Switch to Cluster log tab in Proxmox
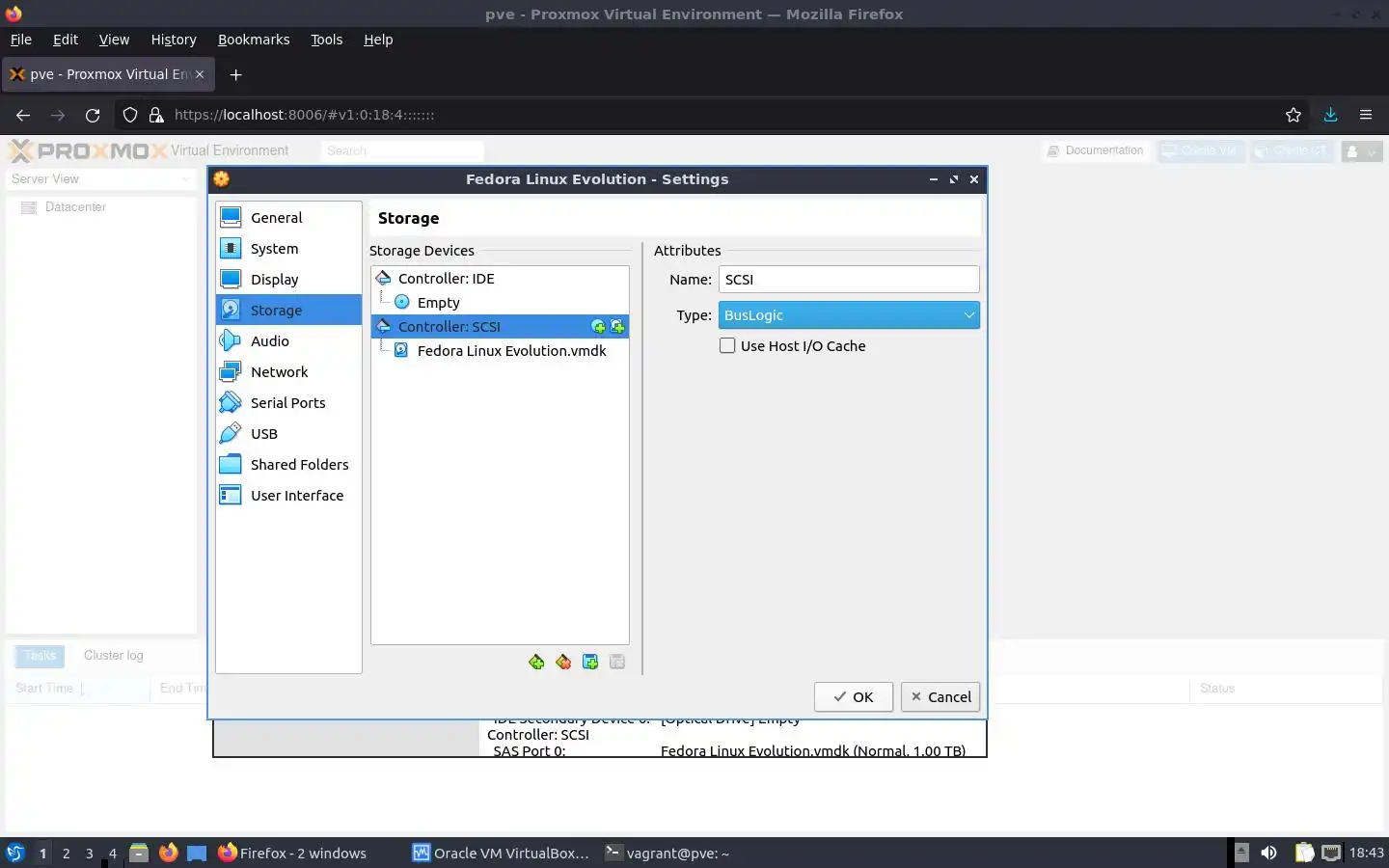Screen dimensions: 1389x868 click(114, 655)
